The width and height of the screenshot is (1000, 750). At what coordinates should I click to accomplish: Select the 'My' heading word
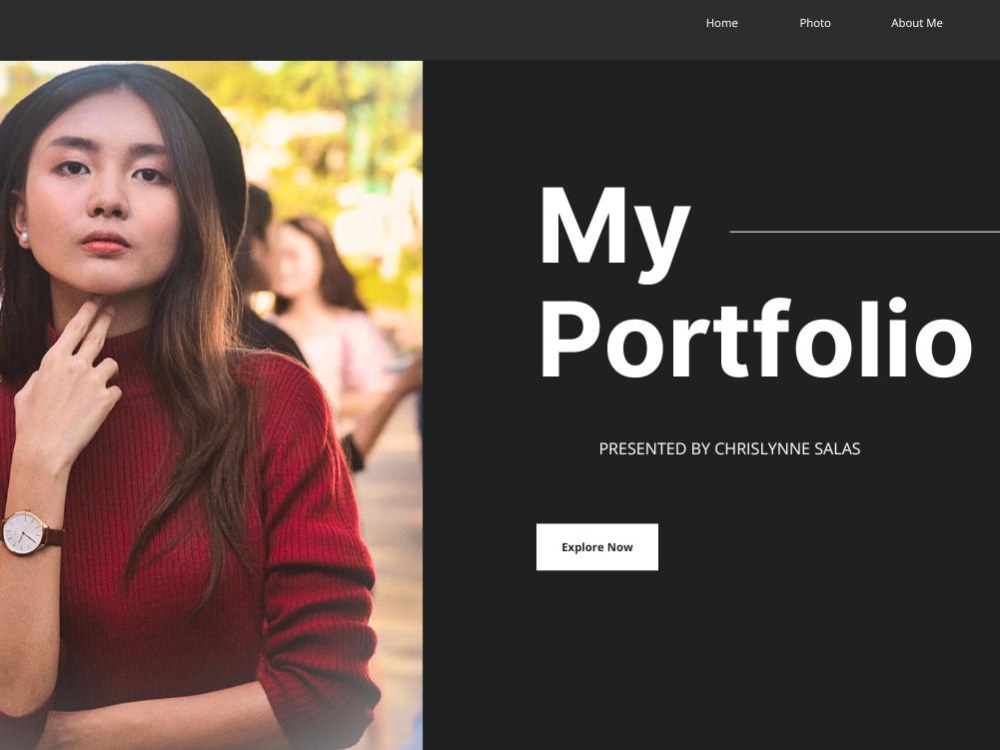pyautogui.click(x=615, y=235)
